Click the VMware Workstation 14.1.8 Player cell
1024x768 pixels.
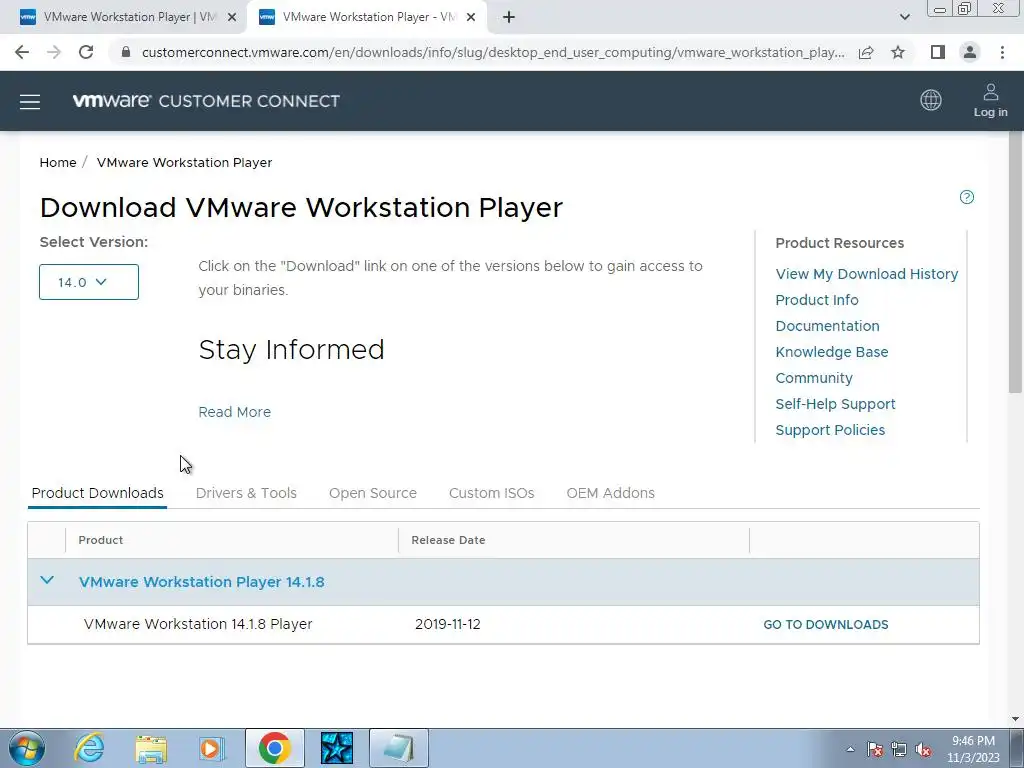tap(198, 624)
